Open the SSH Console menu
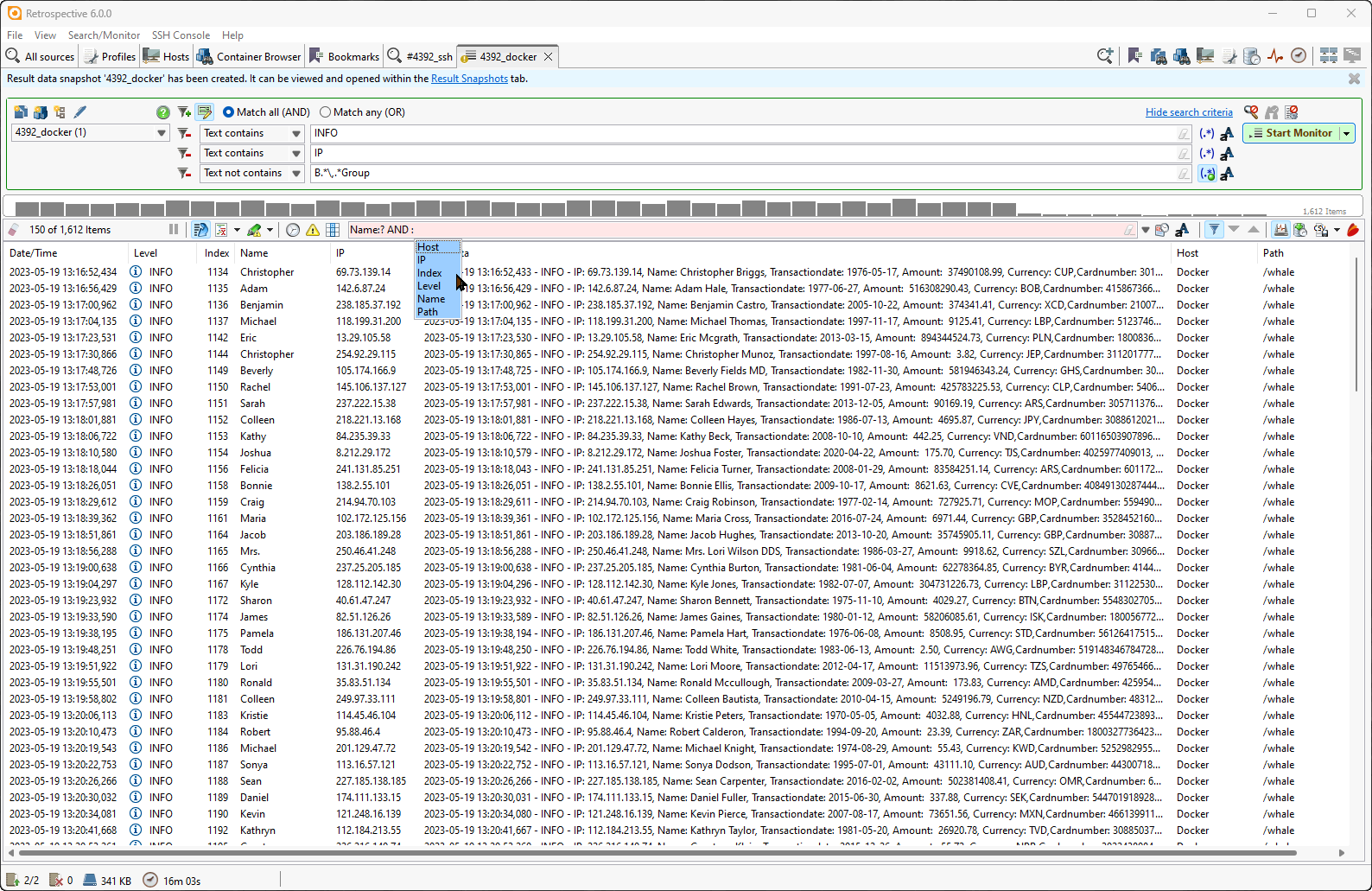Screen dimensions: 1372x891 pos(181,35)
